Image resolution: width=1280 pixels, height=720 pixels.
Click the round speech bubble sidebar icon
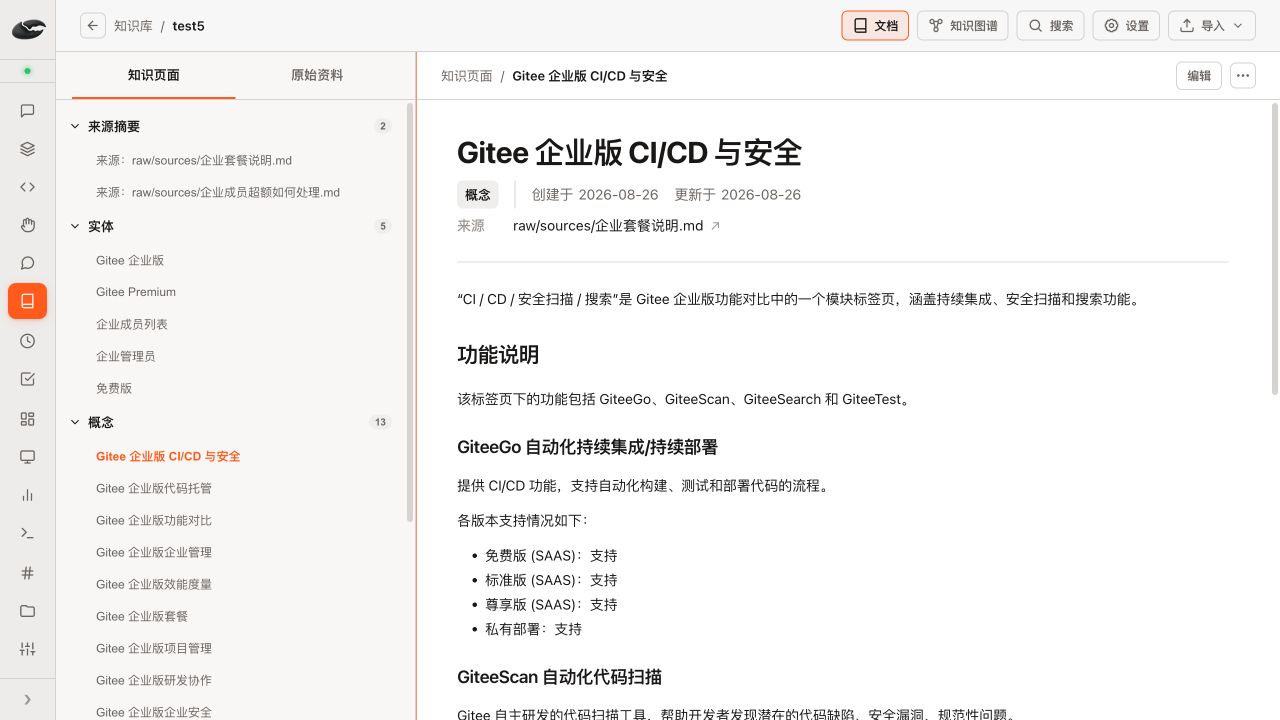pos(28,263)
